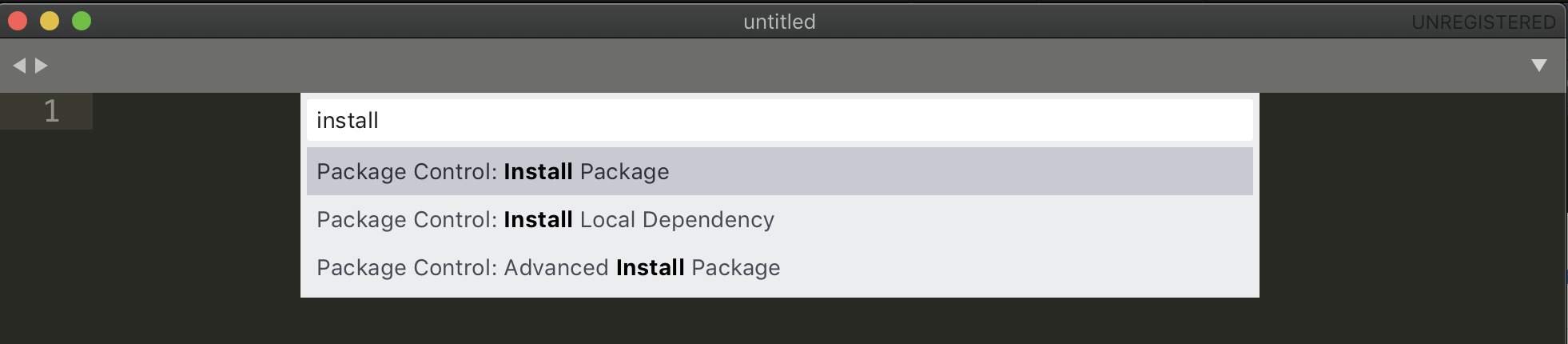
Task: Click the UNREGISTERED label in title bar
Action: (1483, 22)
